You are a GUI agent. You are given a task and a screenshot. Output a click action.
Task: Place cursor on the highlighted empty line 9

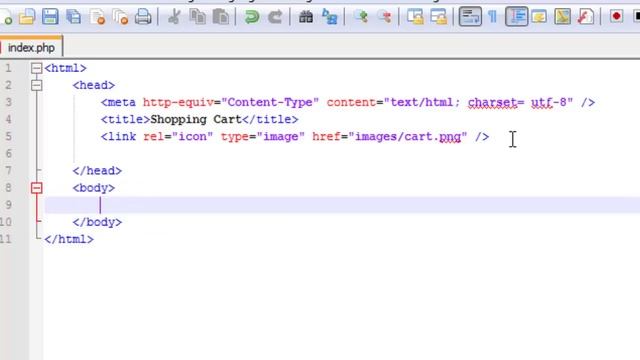pos(342,205)
